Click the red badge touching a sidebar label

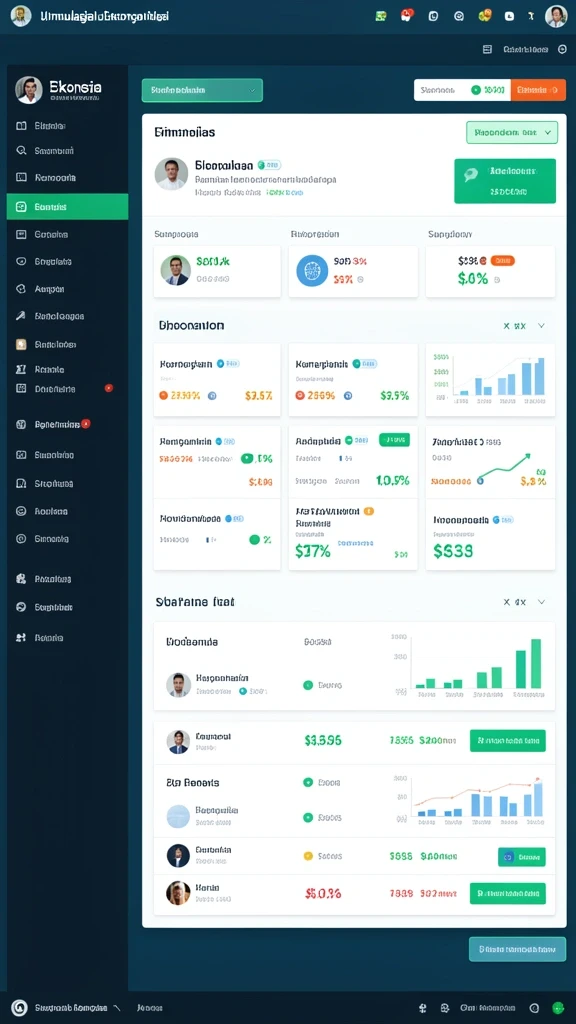pyautogui.click(x=86, y=424)
